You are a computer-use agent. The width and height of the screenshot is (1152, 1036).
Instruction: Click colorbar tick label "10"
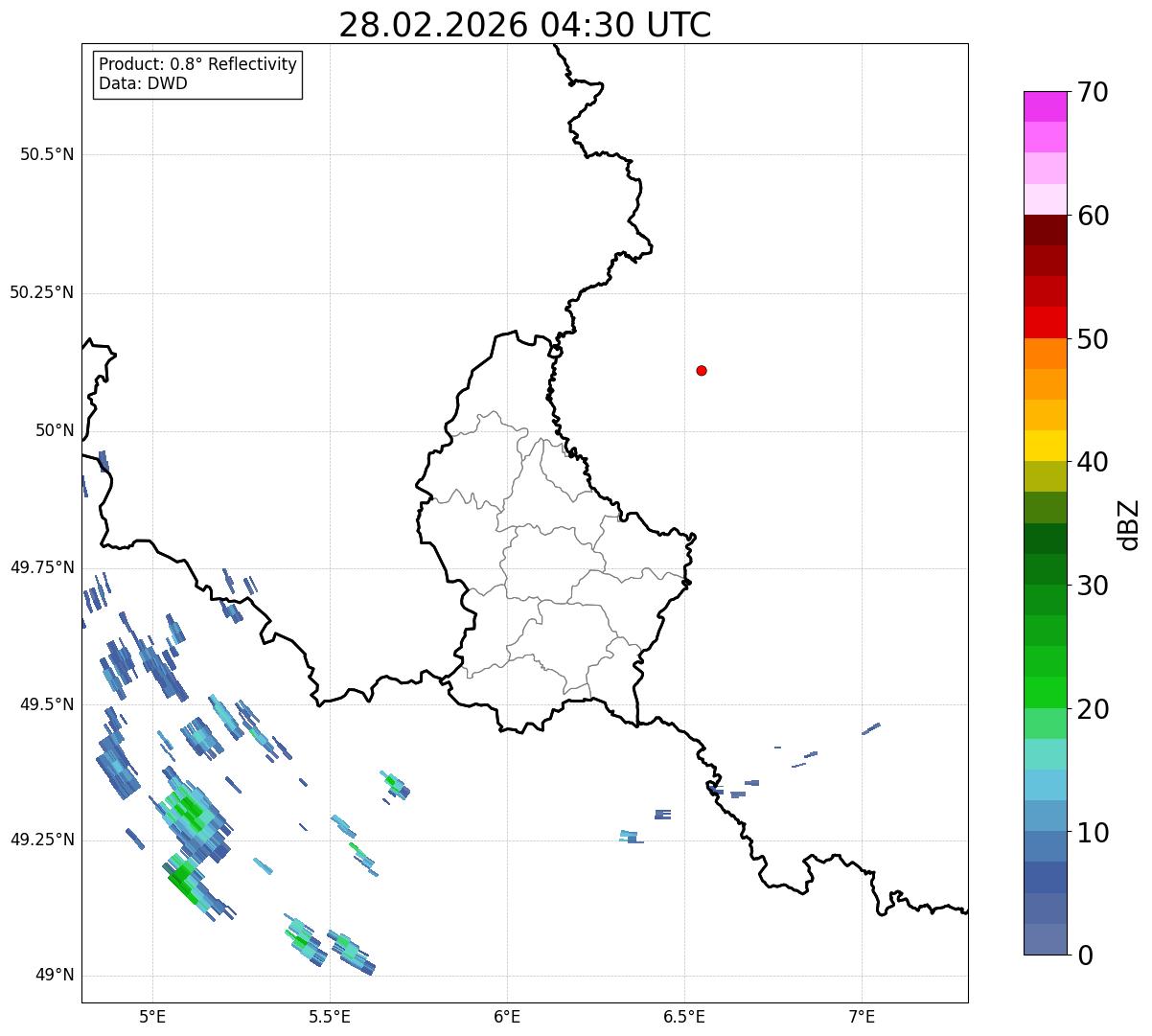pos(1093,832)
